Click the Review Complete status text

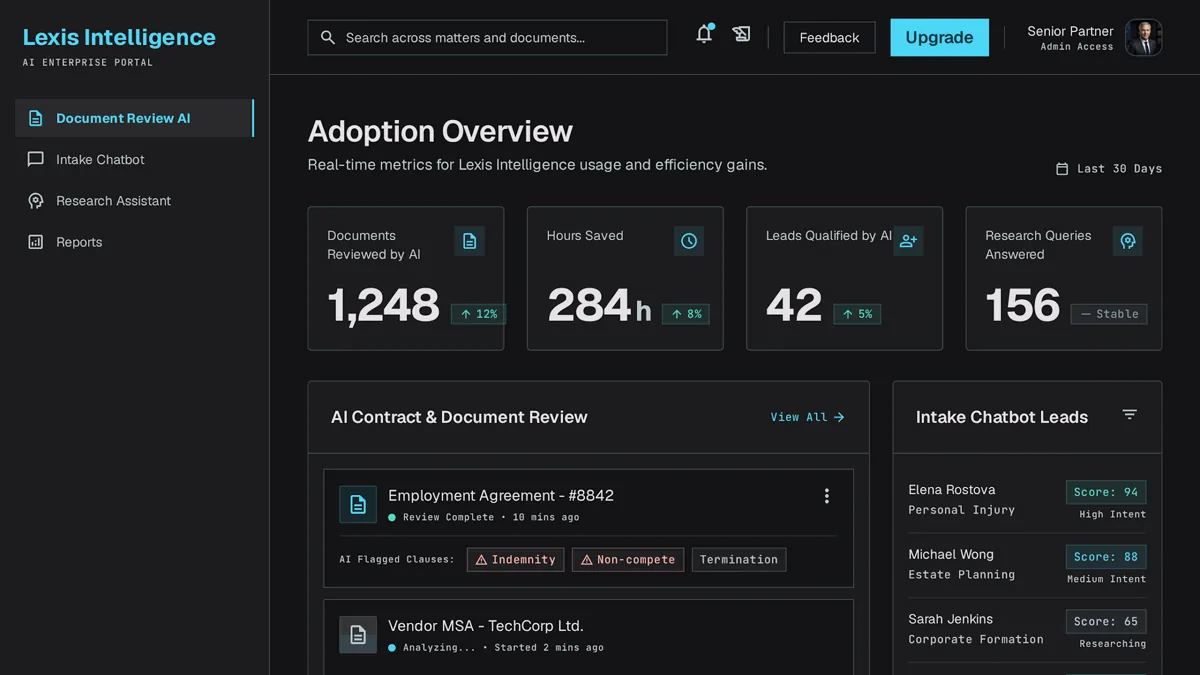point(448,518)
